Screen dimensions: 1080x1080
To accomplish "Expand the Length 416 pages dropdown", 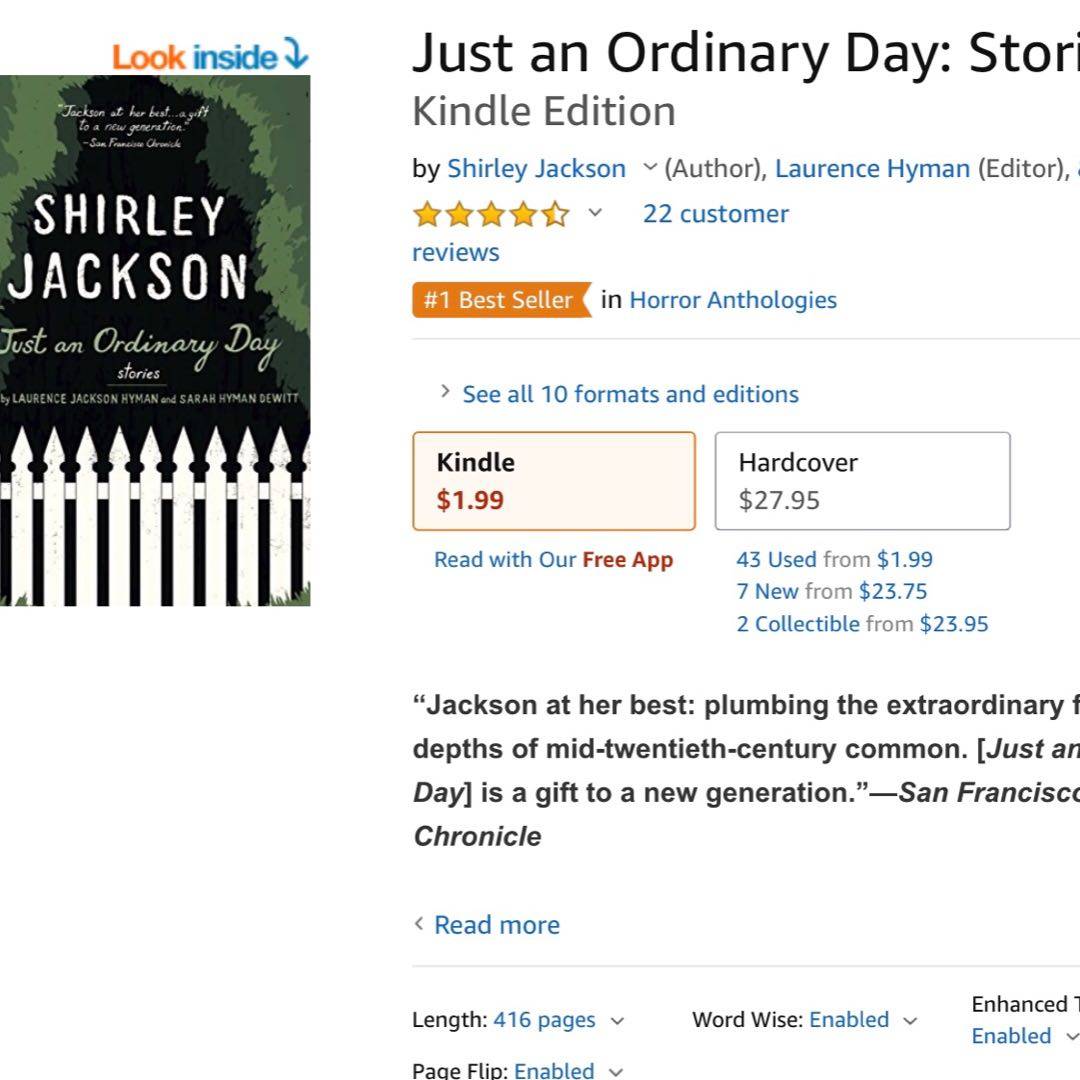I will (x=556, y=1020).
